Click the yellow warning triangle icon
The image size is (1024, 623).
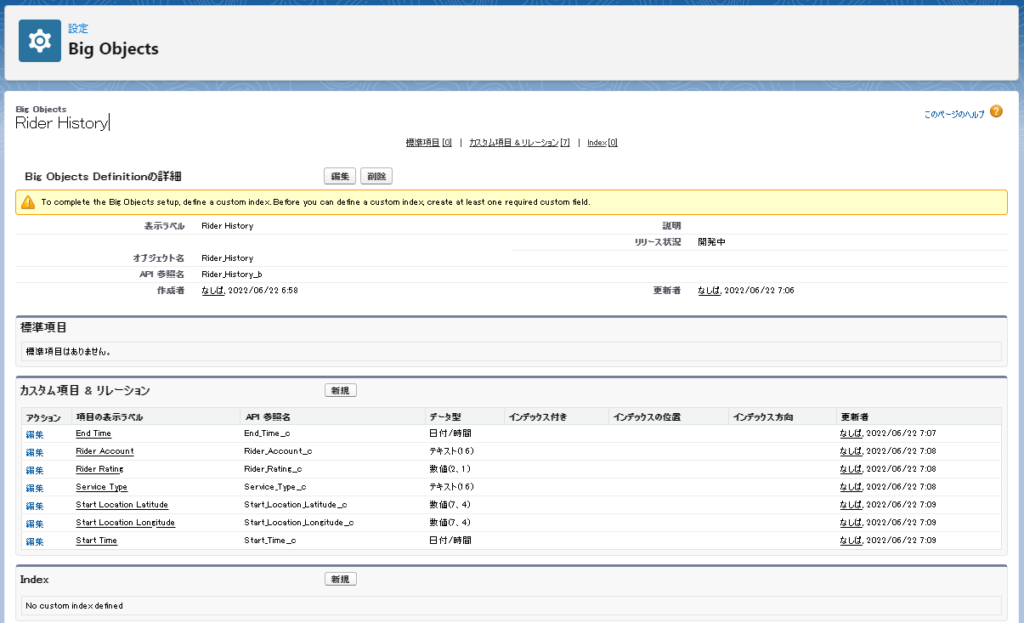point(28,202)
